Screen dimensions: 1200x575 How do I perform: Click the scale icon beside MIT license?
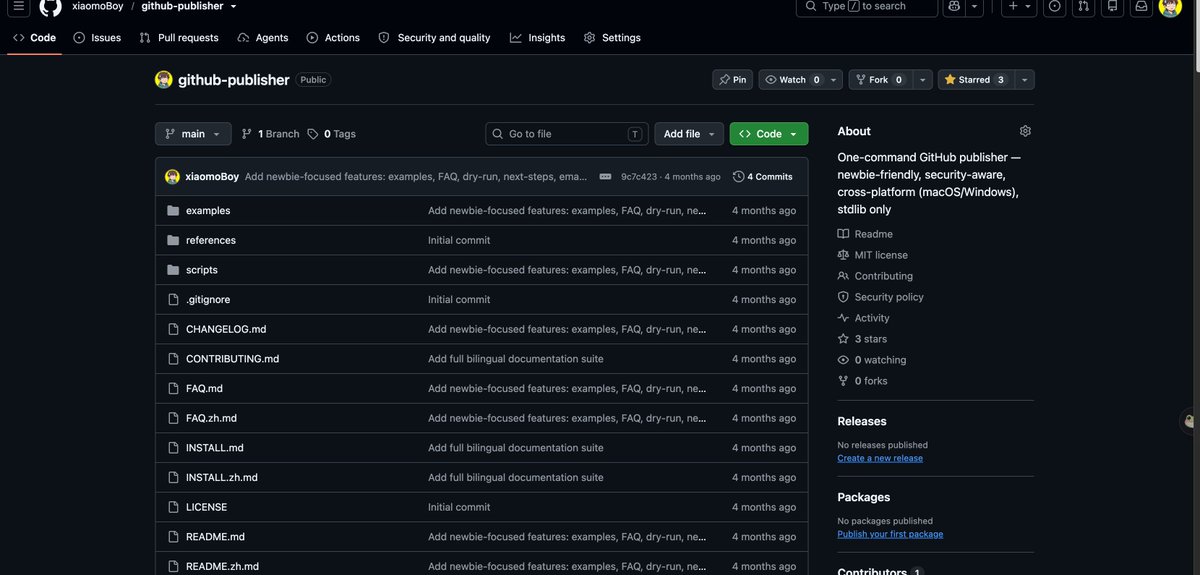[843, 255]
